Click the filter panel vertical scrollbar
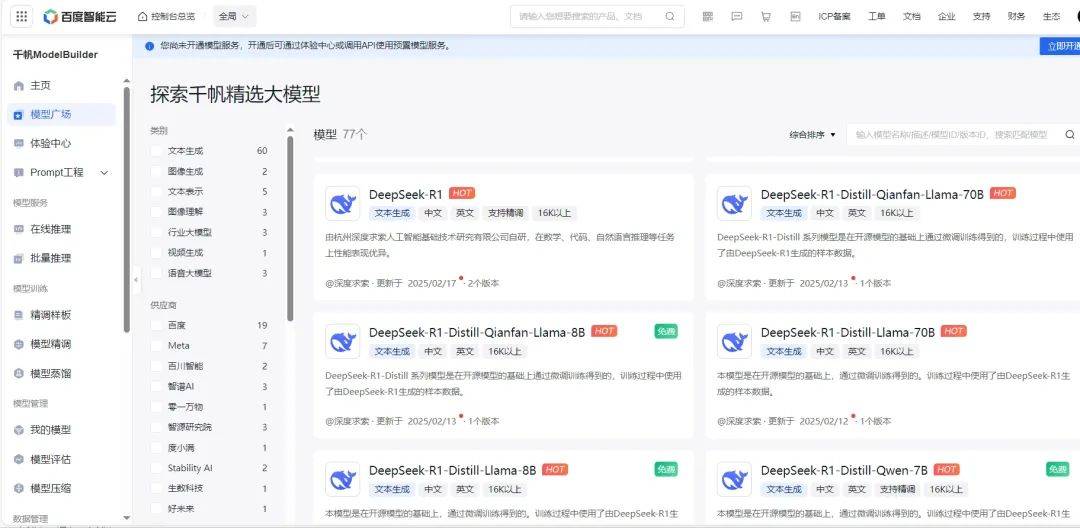 (x=290, y=229)
